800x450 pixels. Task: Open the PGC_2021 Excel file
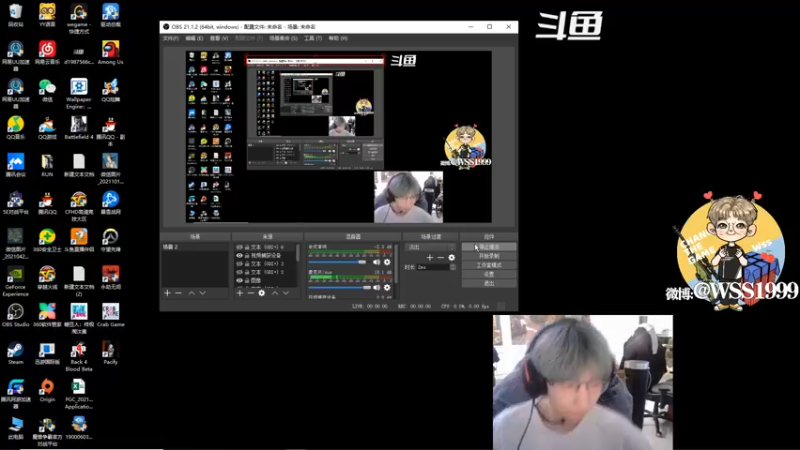[x=79, y=393]
